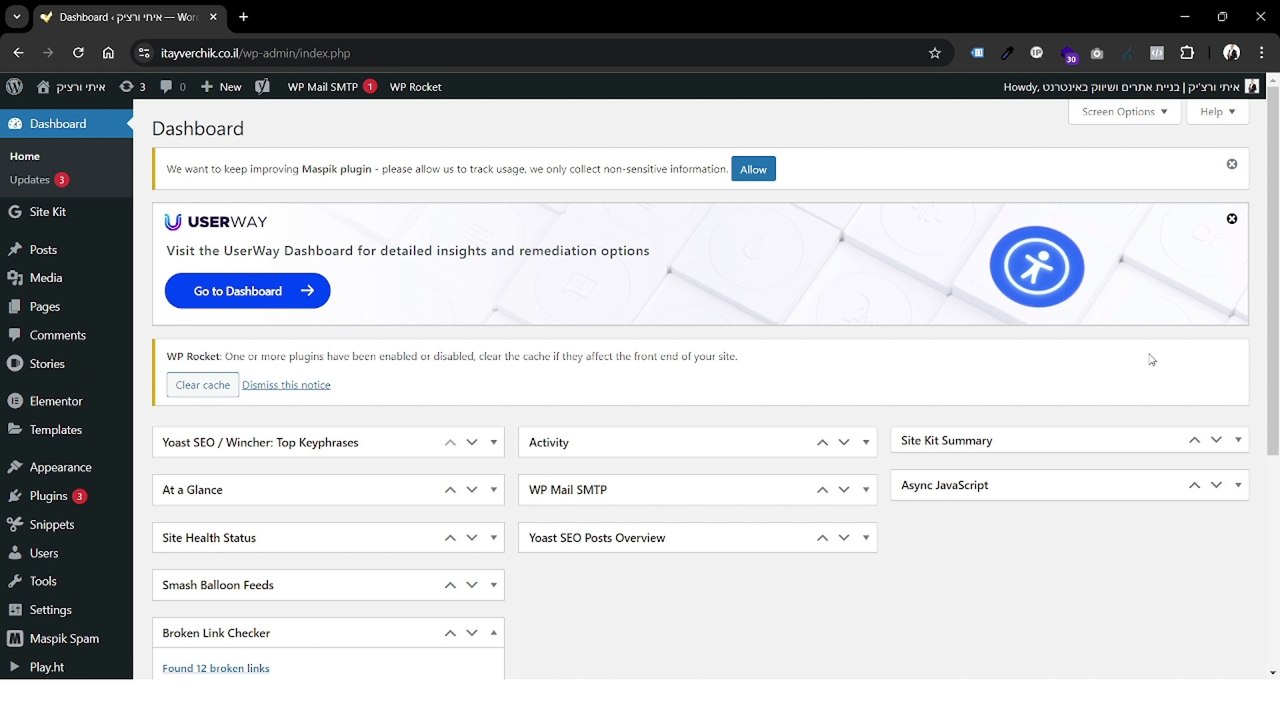Screen dimensions: 1280x720
Task: Open Pages in sidebar
Action: tap(66, 307)
